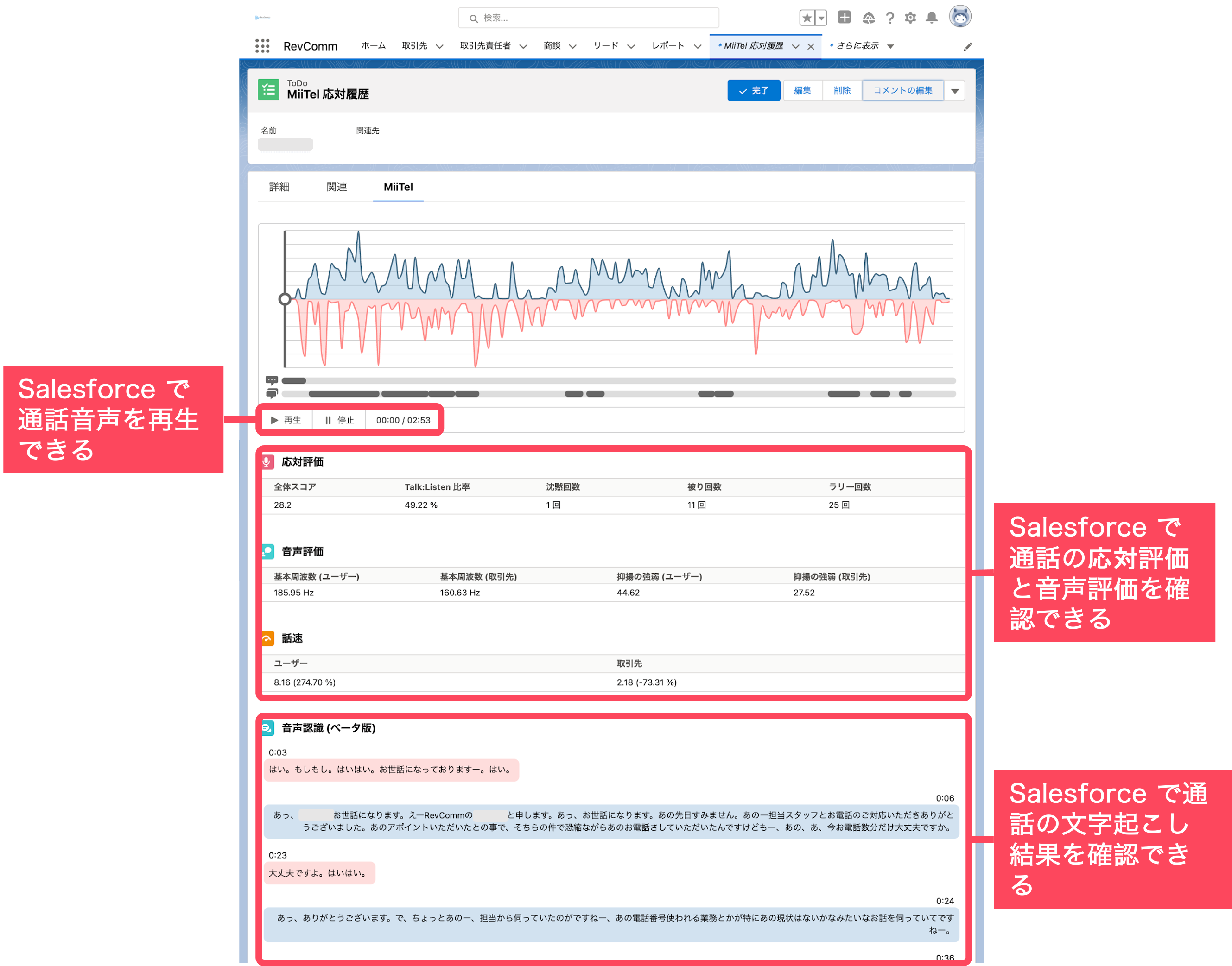Open the Salesforce Help question mark icon
The height and width of the screenshot is (966, 1232).
[x=890, y=18]
